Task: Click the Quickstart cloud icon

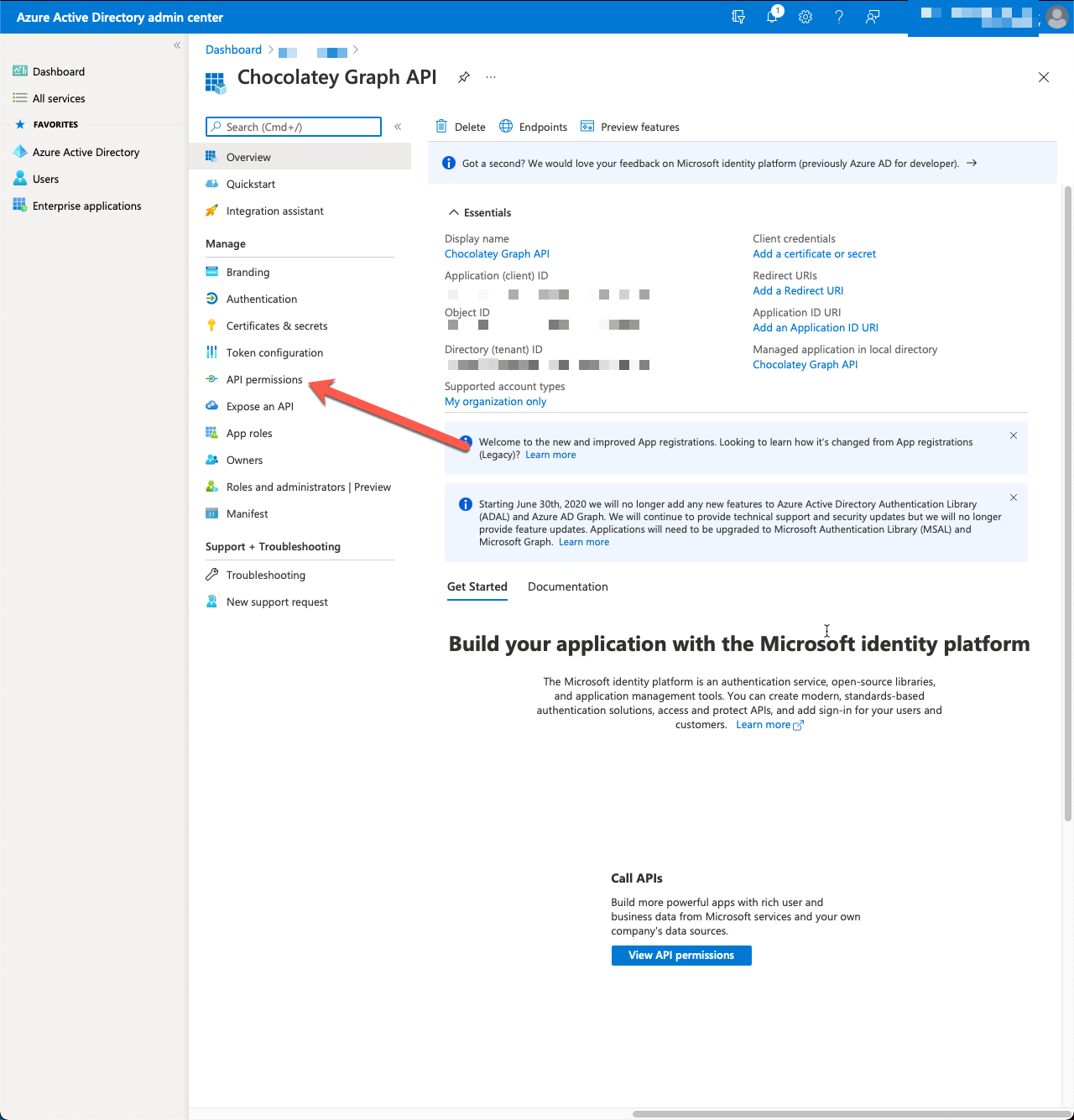Action: 211,184
